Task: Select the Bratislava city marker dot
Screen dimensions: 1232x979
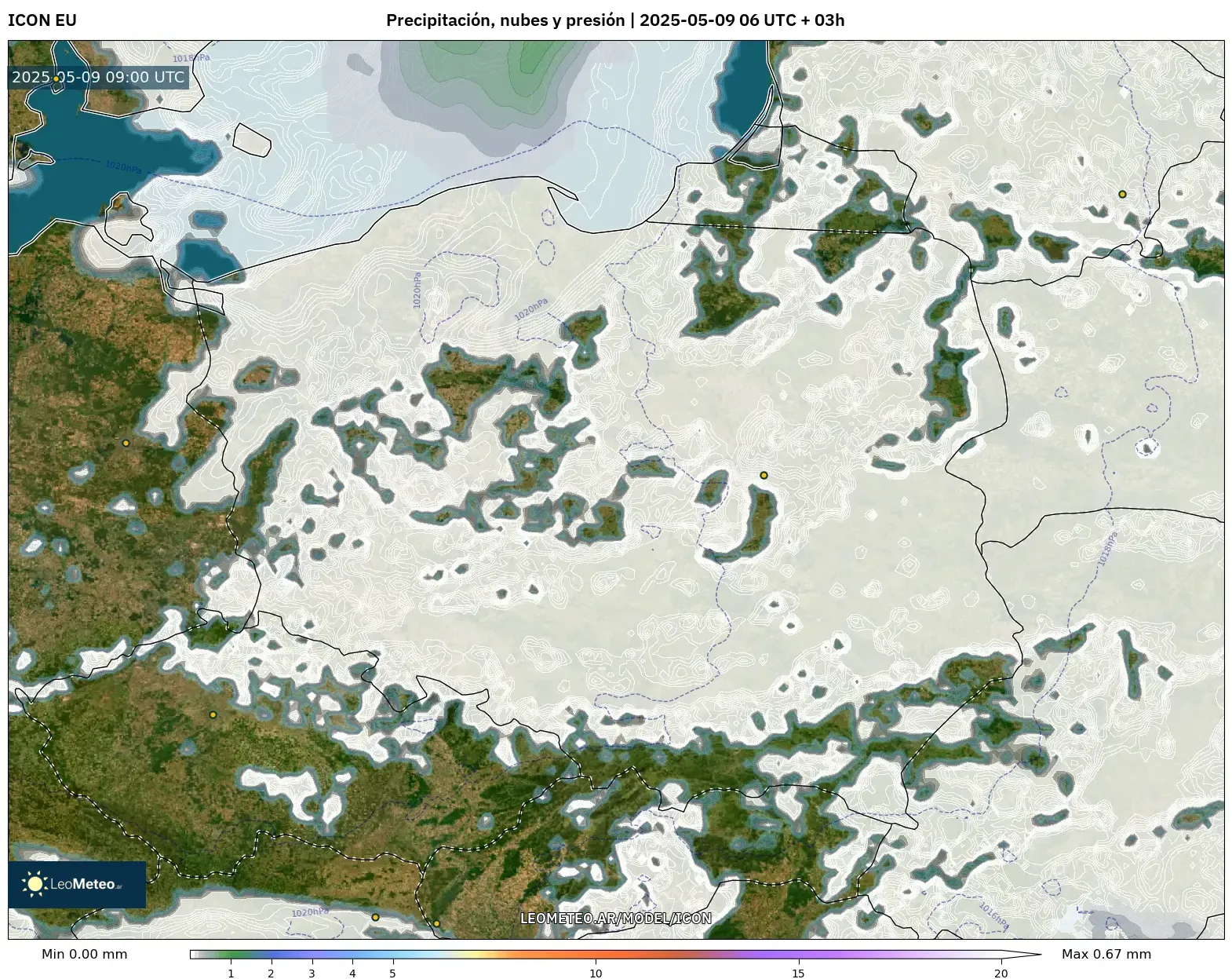Action: point(436,923)
